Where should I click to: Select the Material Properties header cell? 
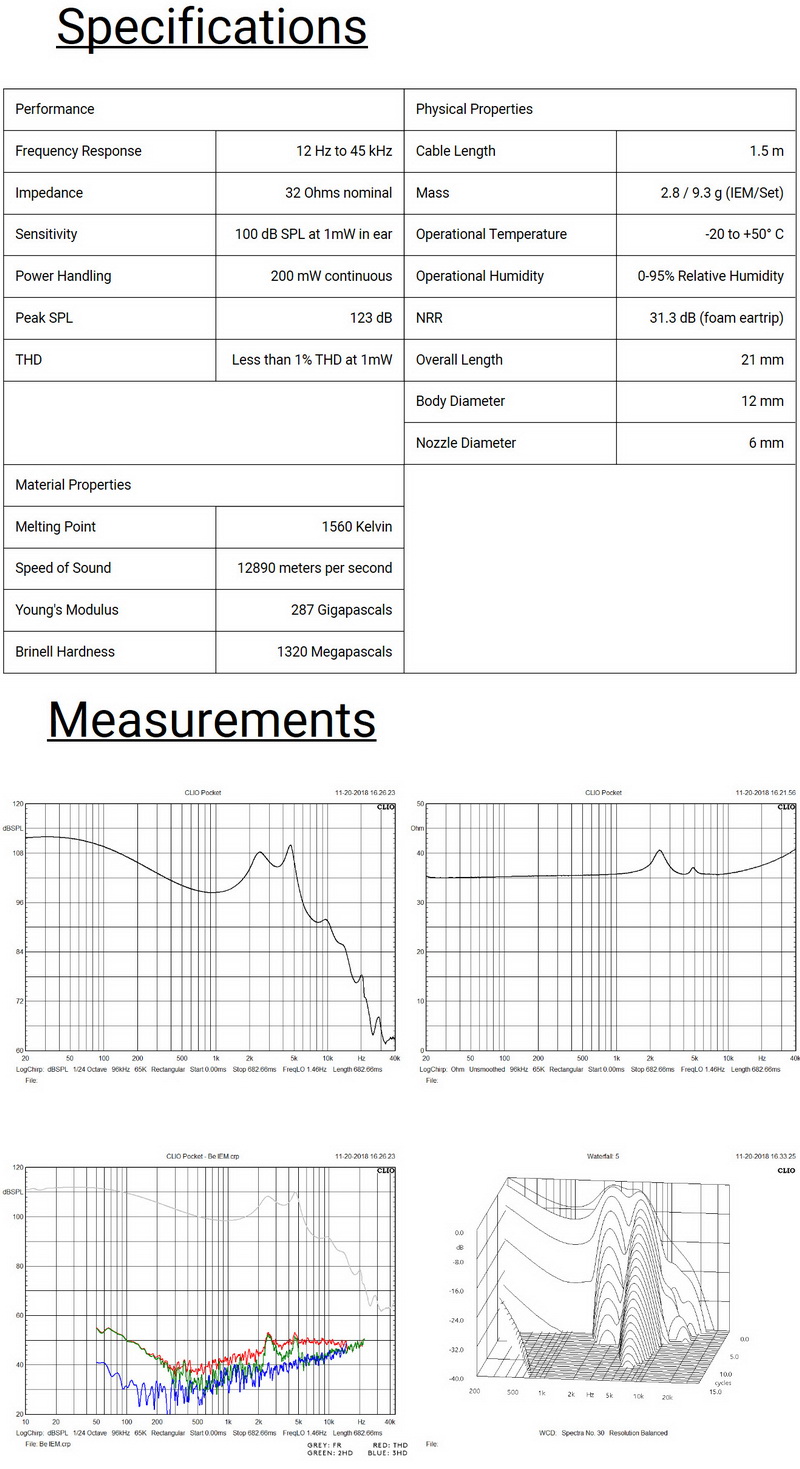(204, 485)
